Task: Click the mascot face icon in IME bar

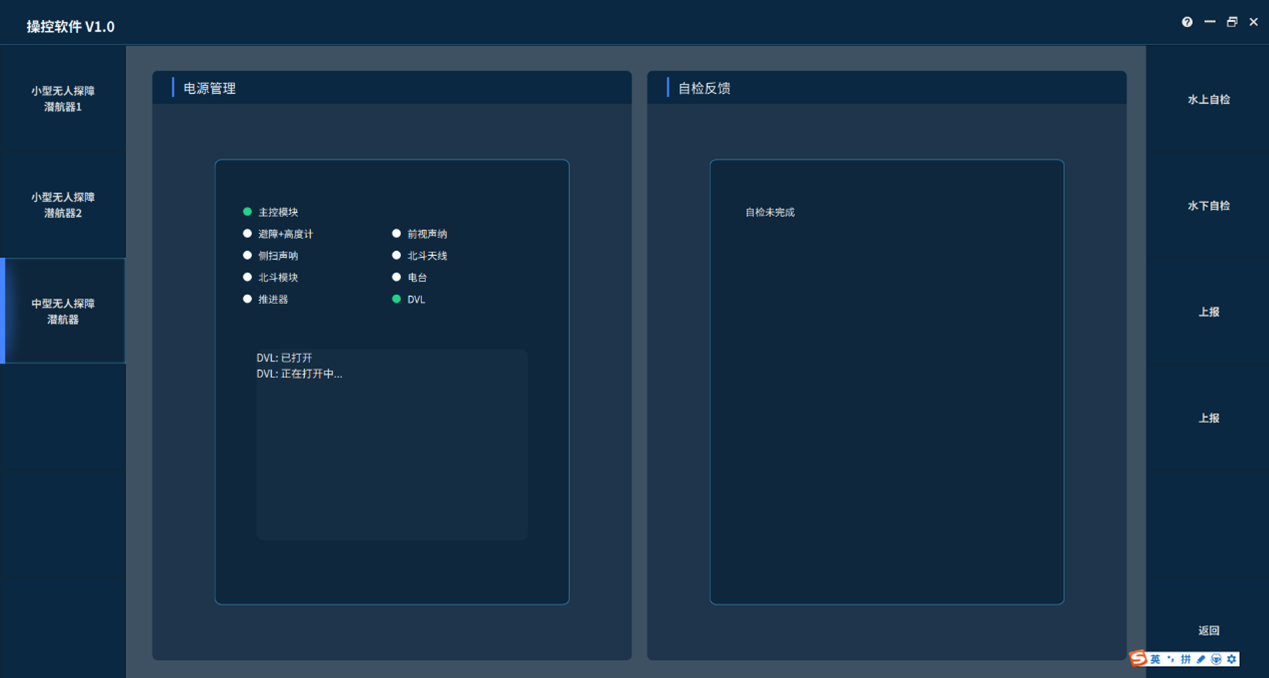Action: [1216, 659]
